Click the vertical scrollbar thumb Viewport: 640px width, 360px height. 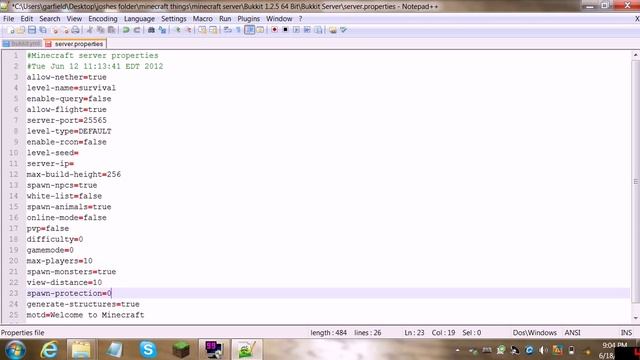[x=635, y=182]
